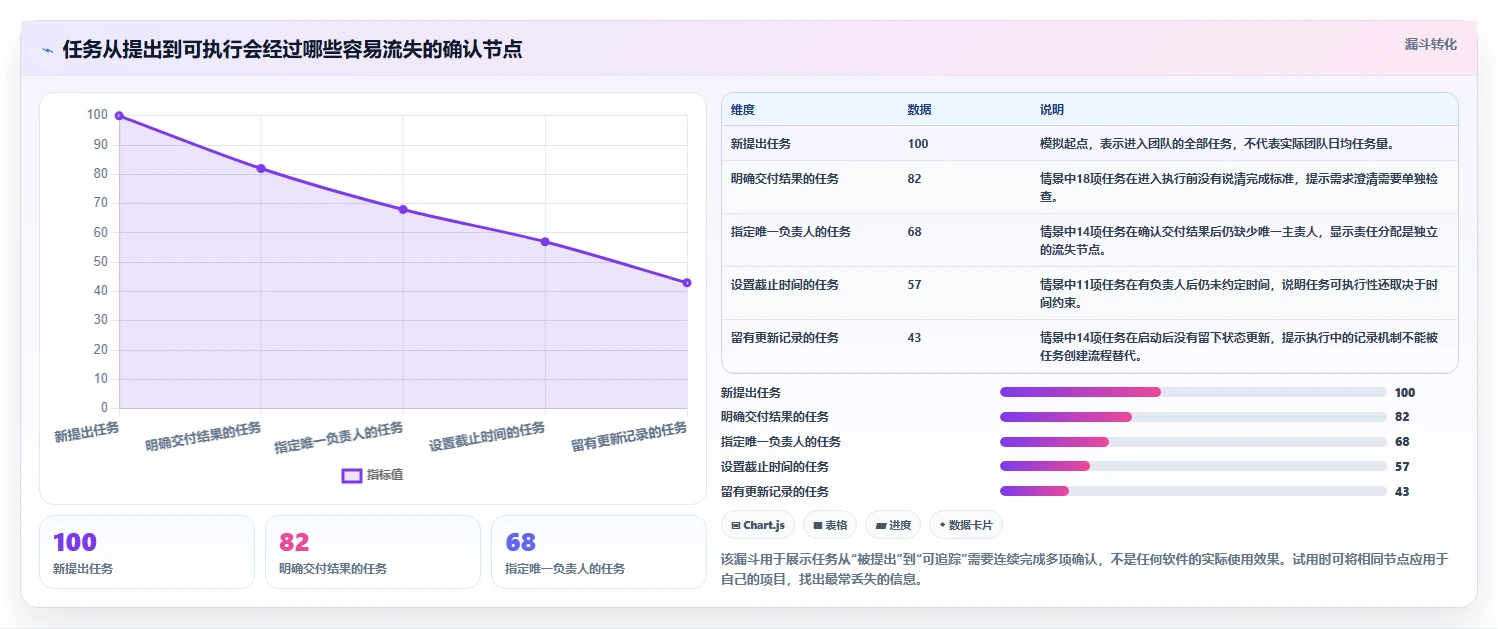Click the 留有更新记录的任务 label in the progress list
The height and width of the screenshot is (629, 1498).
(x=775, y=492)
